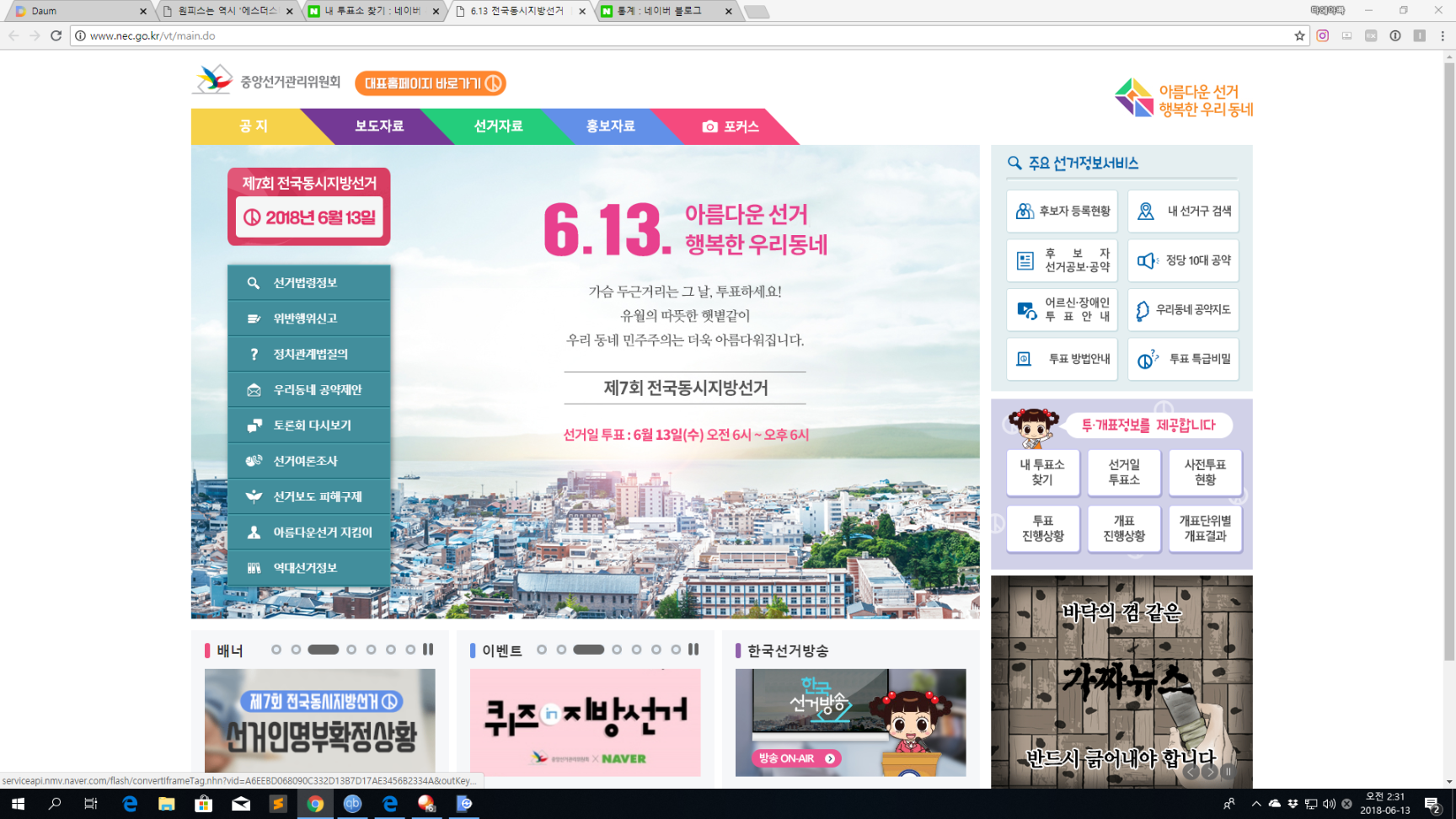This screenshot has width=1456, height=819.
Task: Click the 선거법령정보 magnifier menu item
Action: (x=308, y=283)
